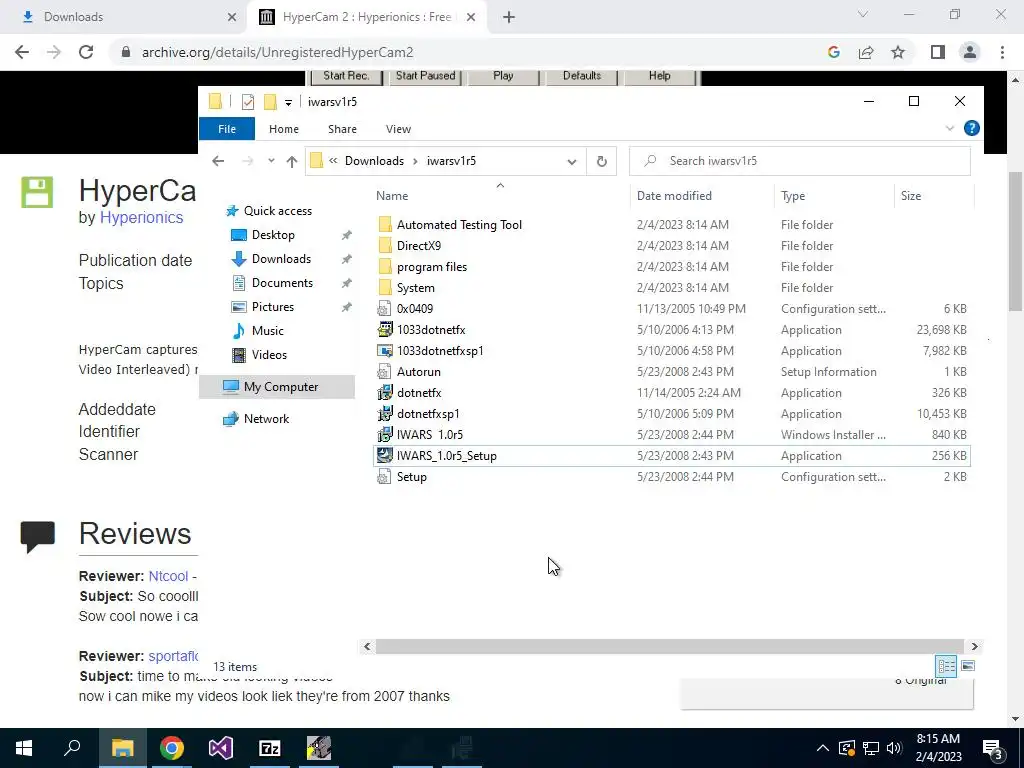Click the New folder quick access toolbar icon
The image size is (1024, 768).
click(x=270, y=102)
